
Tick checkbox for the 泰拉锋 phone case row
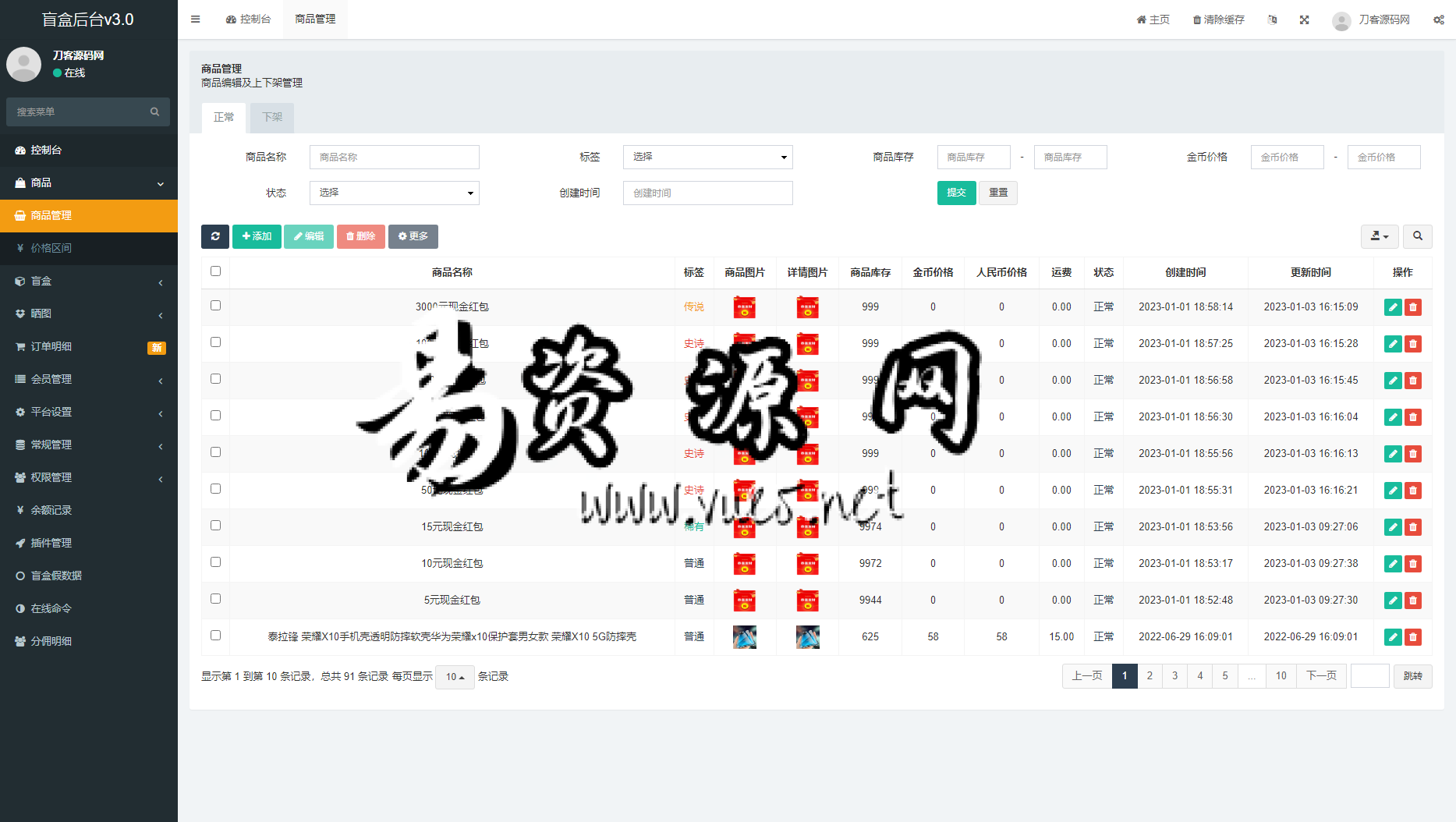click(x=216, y=636)
